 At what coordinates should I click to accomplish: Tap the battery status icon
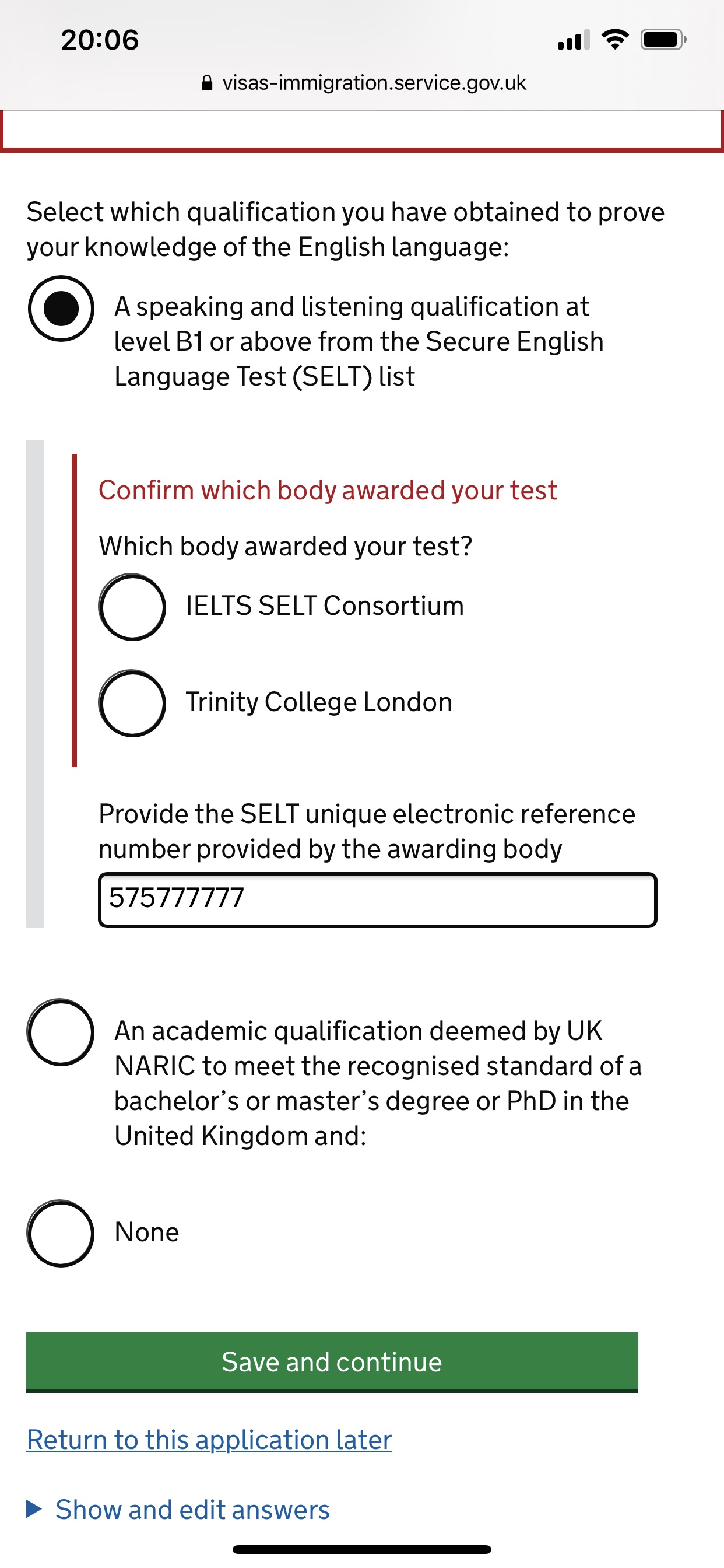[663, 40]
